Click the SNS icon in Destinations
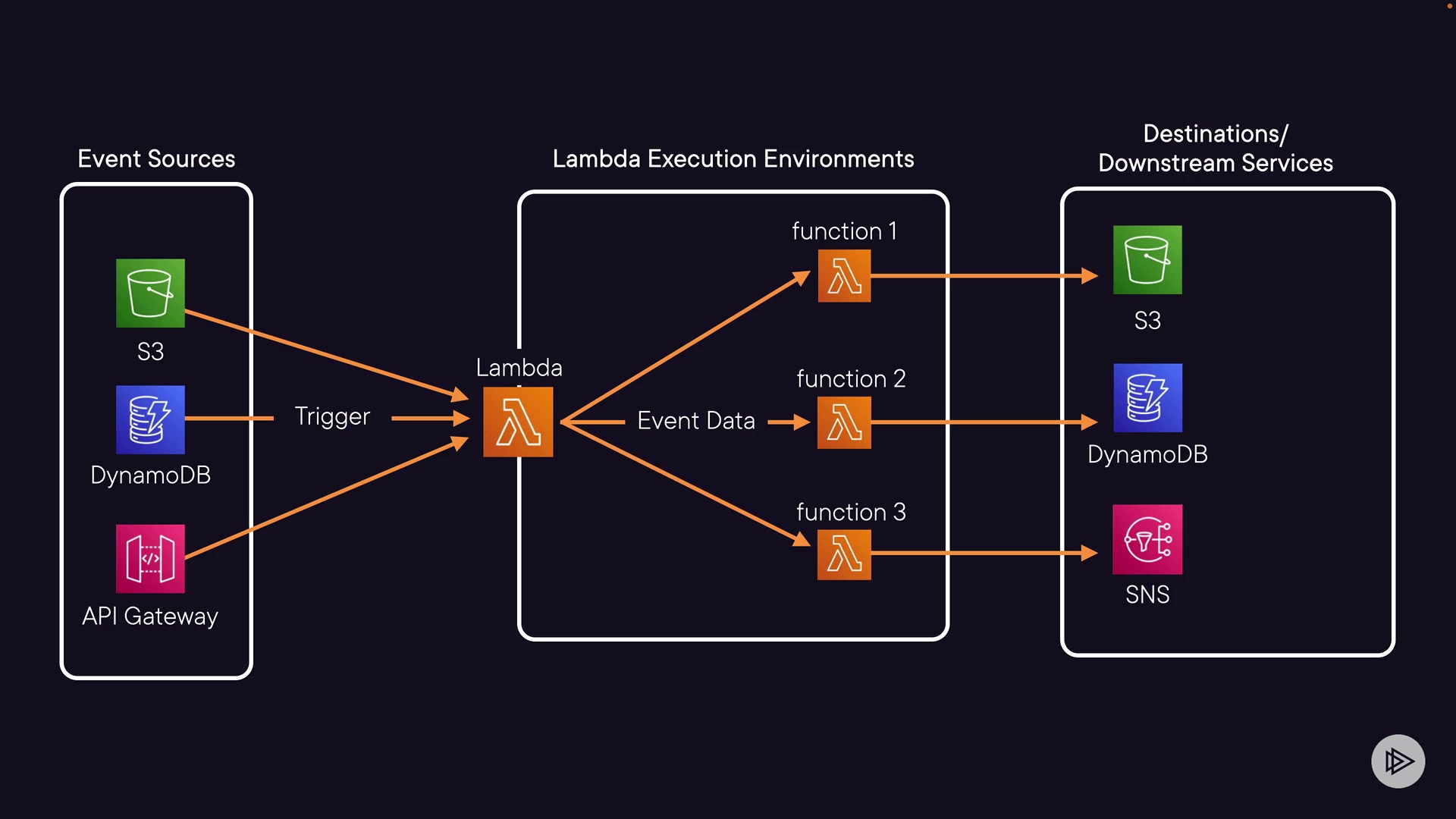The height and width of the screenshot is (819, 1456). coord(1147,539)
